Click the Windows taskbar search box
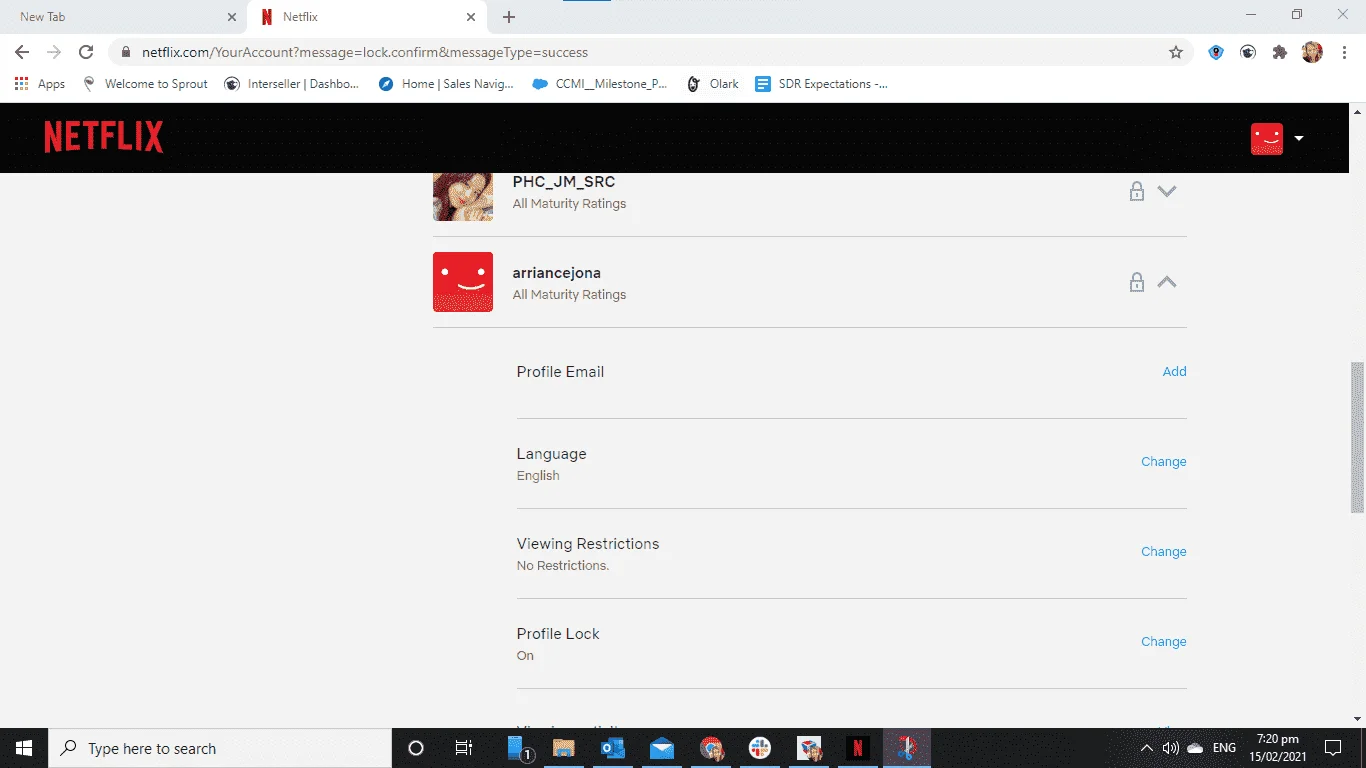 pyautogui.click(x=220, y=748)
